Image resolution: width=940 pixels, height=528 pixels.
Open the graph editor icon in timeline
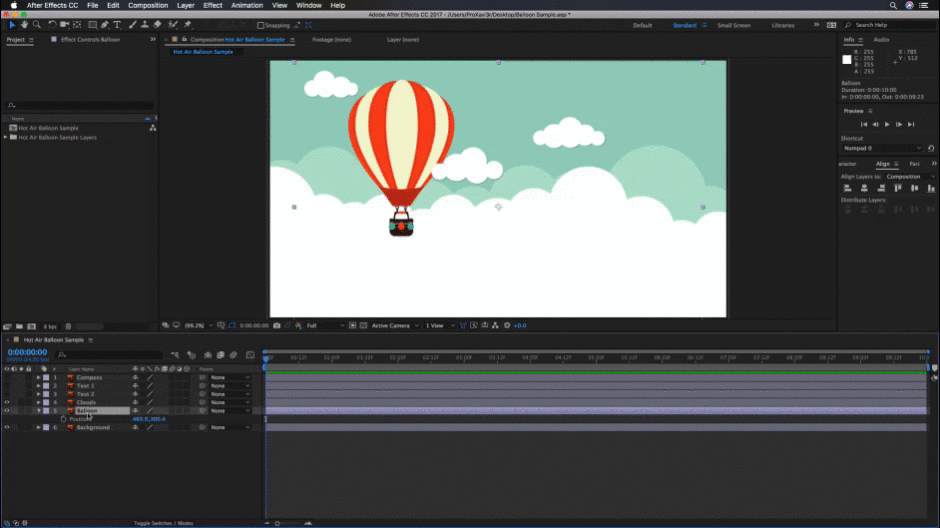(250, 355)
